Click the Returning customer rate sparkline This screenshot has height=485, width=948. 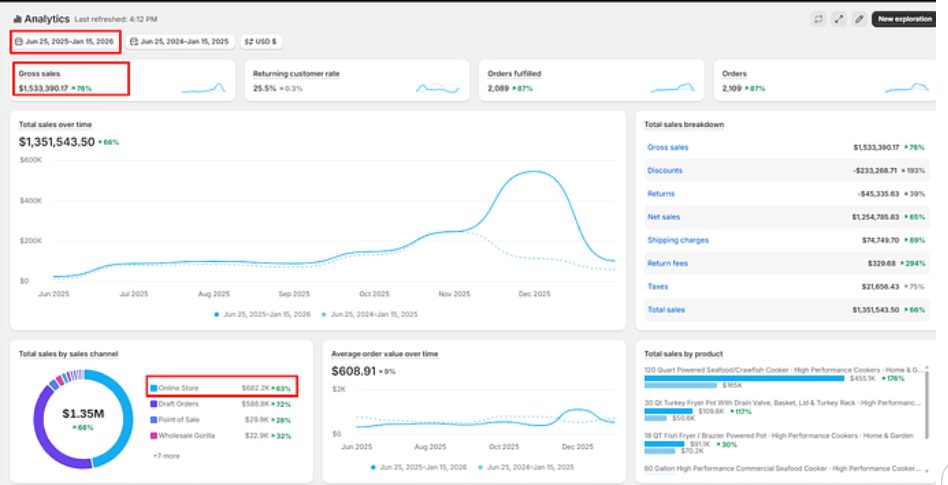(x=438, y=88)
